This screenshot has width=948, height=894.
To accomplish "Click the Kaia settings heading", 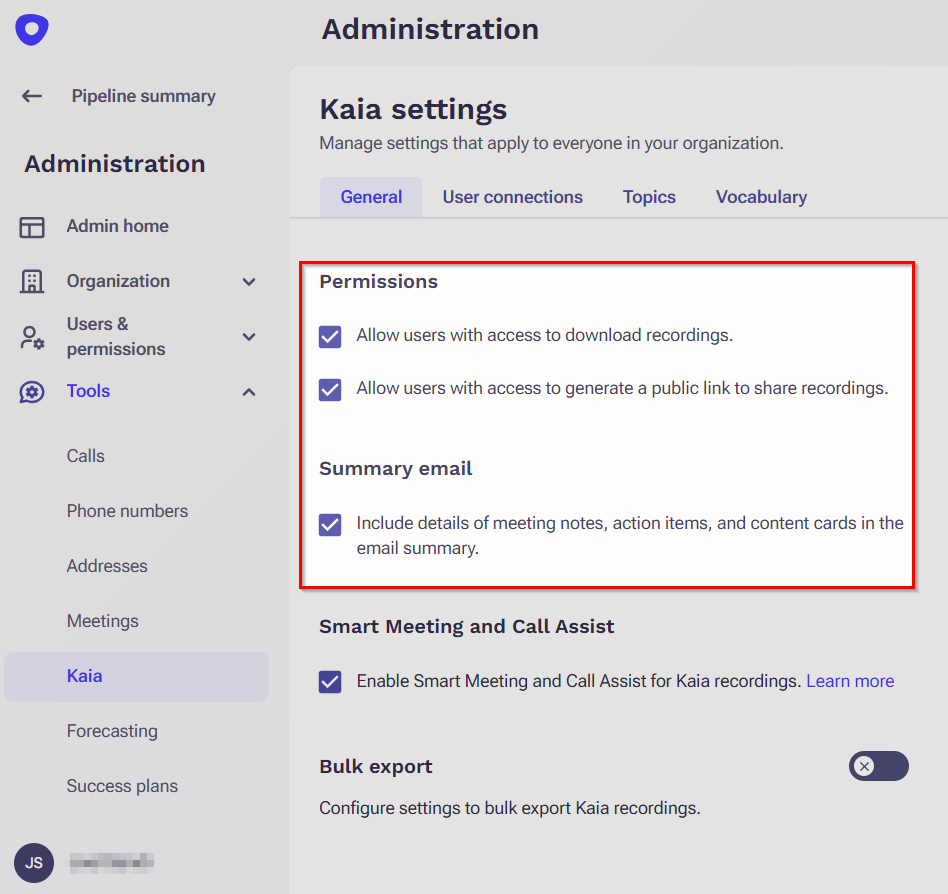I will 413,109.
